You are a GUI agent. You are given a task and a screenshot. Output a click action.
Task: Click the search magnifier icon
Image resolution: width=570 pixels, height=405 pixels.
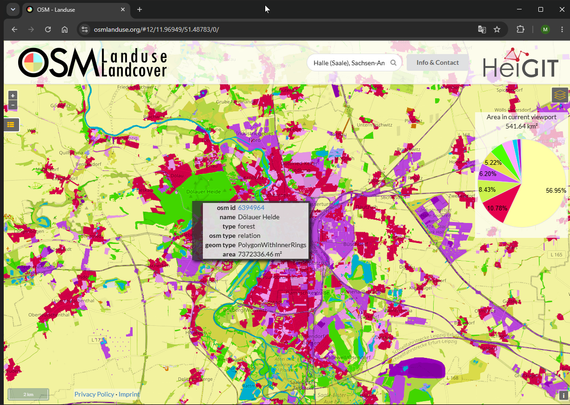(393, 63)
